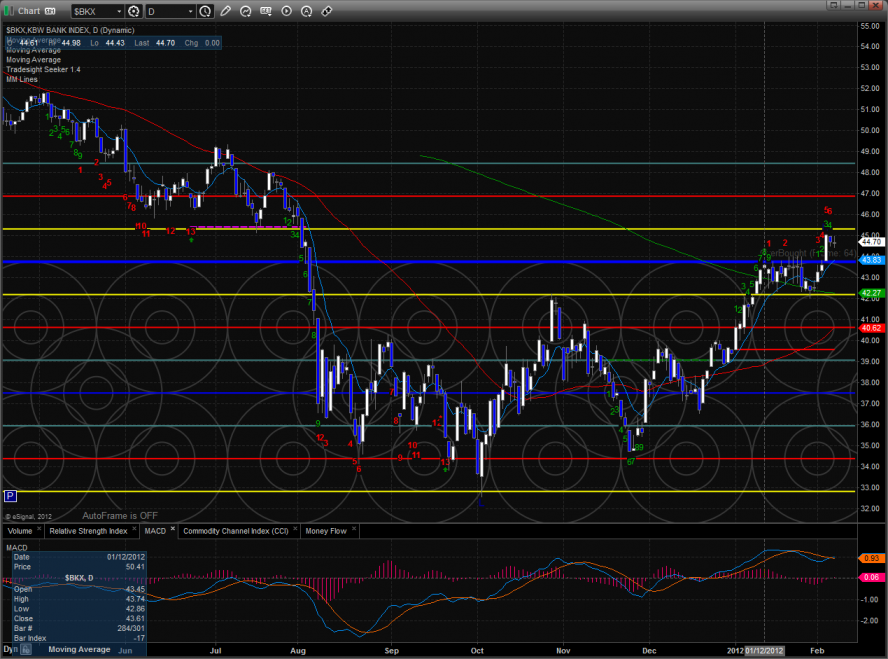Click the Chg 0.00 value in quote bar
Viewport: 888px width, 659px height.
(212, 43)
